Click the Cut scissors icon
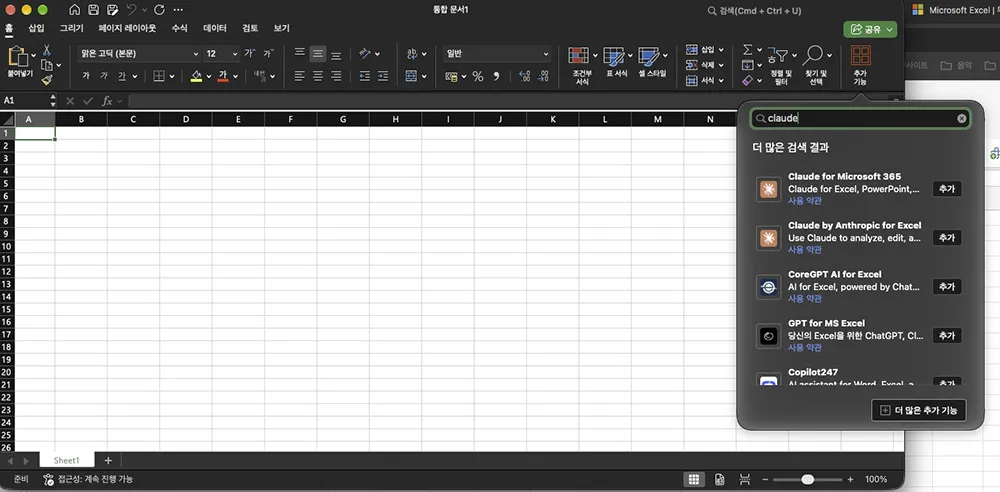Image resolution: width=1000 pixels, height=492 pixels. (x=47, y=50)
